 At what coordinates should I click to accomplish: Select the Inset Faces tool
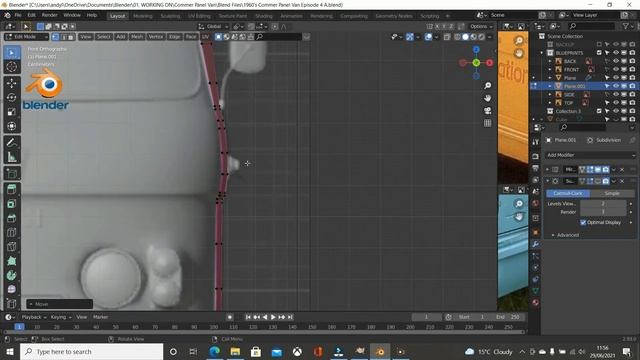pos(12,204)
